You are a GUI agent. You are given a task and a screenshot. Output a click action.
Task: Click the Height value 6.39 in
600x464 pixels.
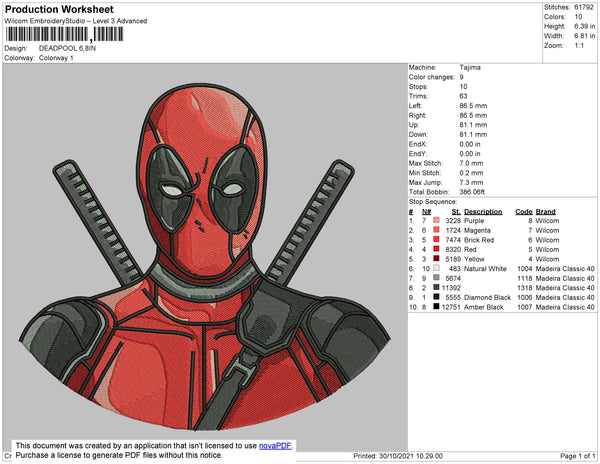point(584,26)
